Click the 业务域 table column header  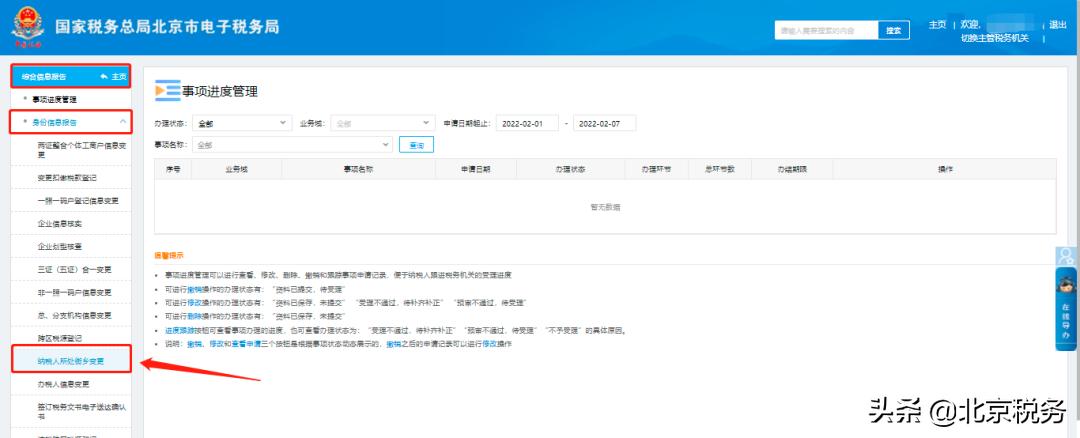coord(236,169)
